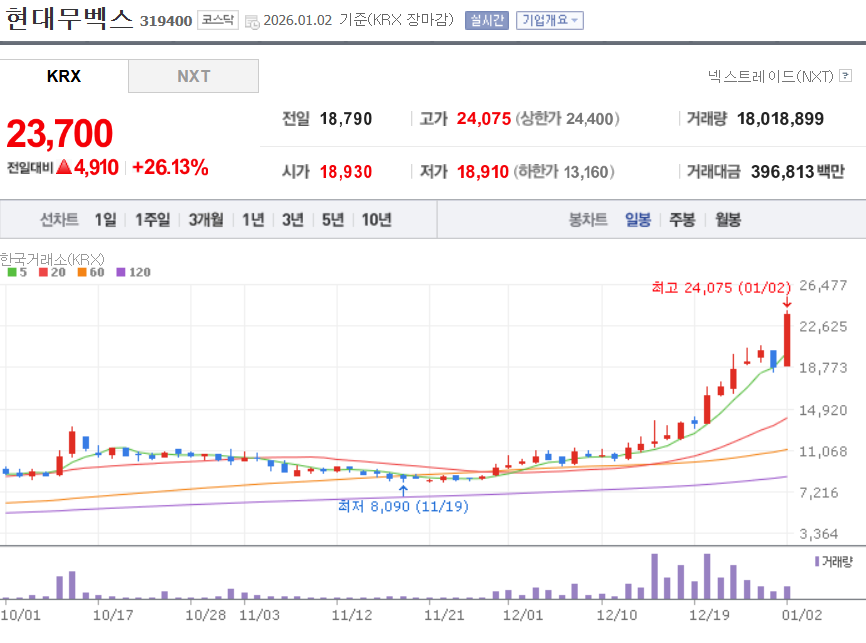This screenshot has width=866, height=643.
Task: Click the 코스닥 market badge
Action: [218, 20]
